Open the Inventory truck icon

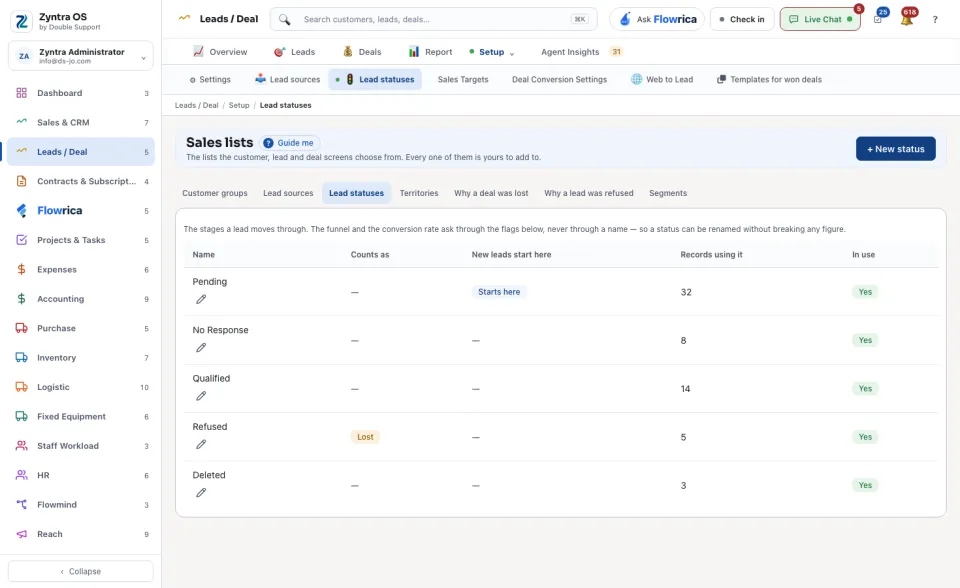tap(21, 358)
